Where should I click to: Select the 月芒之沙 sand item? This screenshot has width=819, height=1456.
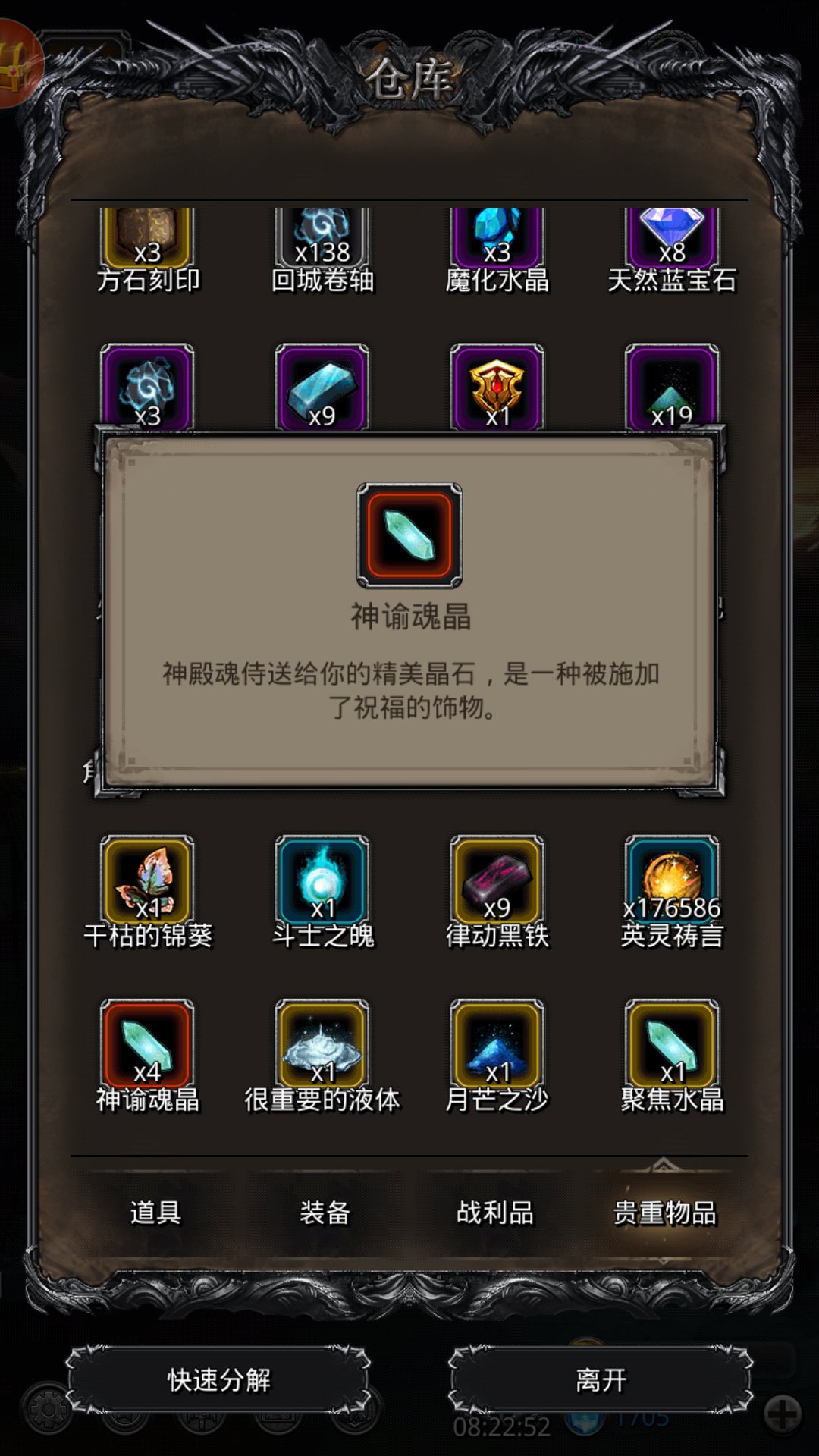(x=497, y=1043)
